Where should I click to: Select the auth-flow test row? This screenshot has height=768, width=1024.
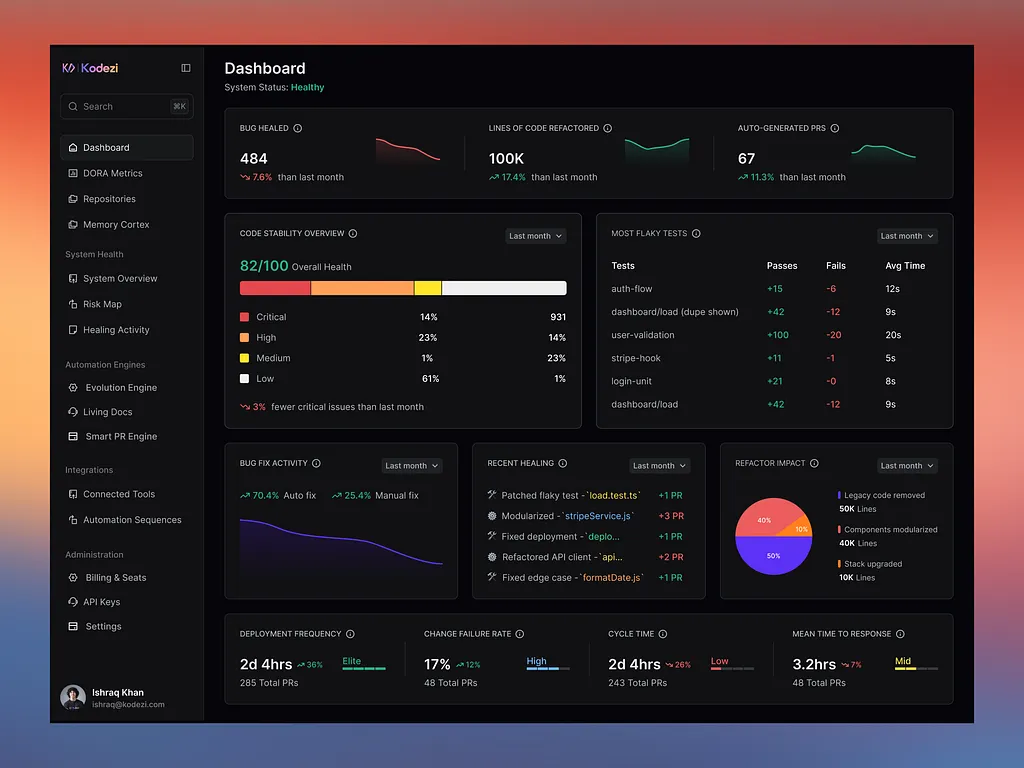pos(774,289)
